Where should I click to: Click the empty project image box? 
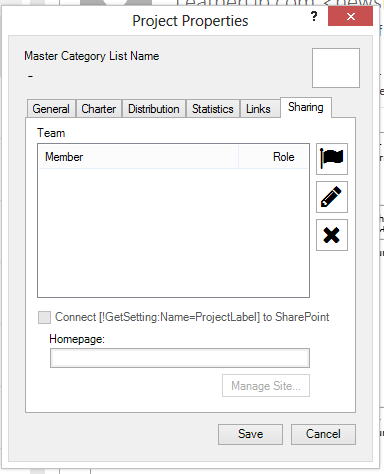[336, 68]
